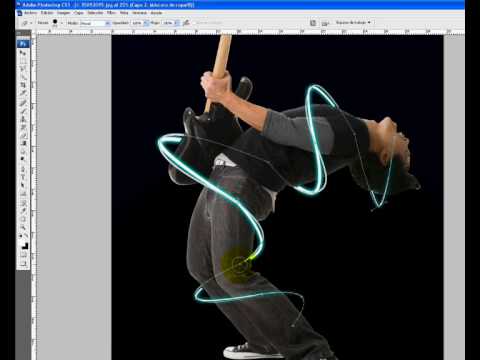Click the horizontal ruler above canvas
480x360 pixels.
(x=250, y=31)
